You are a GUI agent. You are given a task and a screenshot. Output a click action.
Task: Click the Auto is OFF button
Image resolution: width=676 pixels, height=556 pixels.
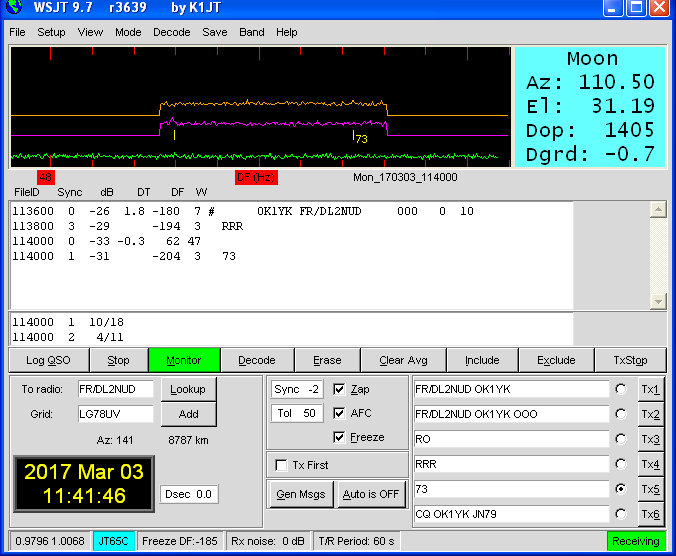[371, 494]
